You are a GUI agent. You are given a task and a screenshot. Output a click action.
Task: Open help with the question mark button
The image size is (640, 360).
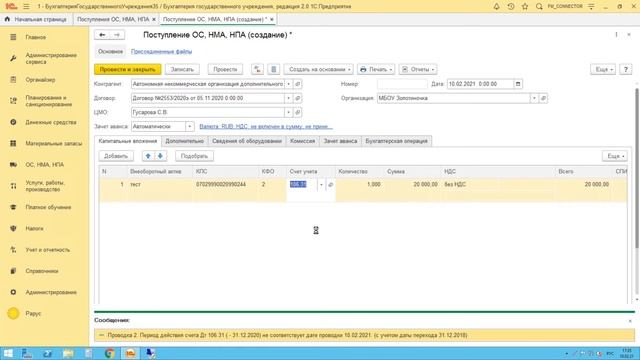625,69
